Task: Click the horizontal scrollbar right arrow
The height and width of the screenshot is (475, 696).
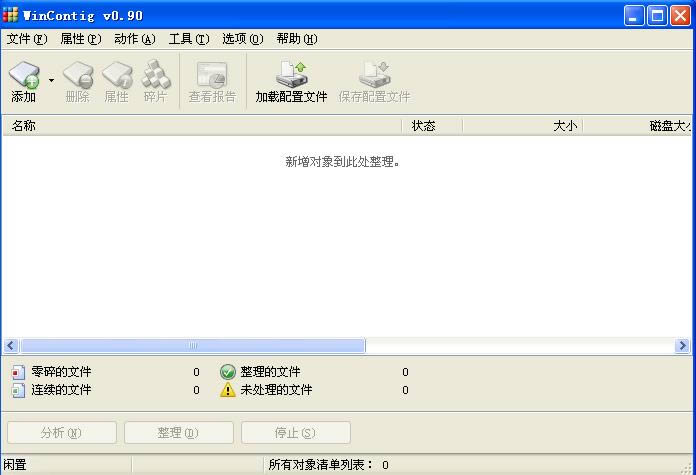Action: coord(683,346)
